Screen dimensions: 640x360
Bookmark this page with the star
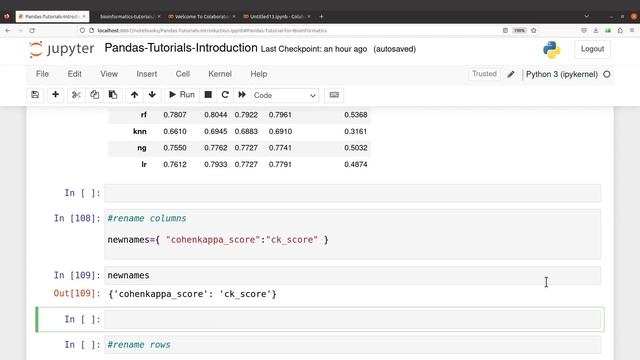(533, 31)
